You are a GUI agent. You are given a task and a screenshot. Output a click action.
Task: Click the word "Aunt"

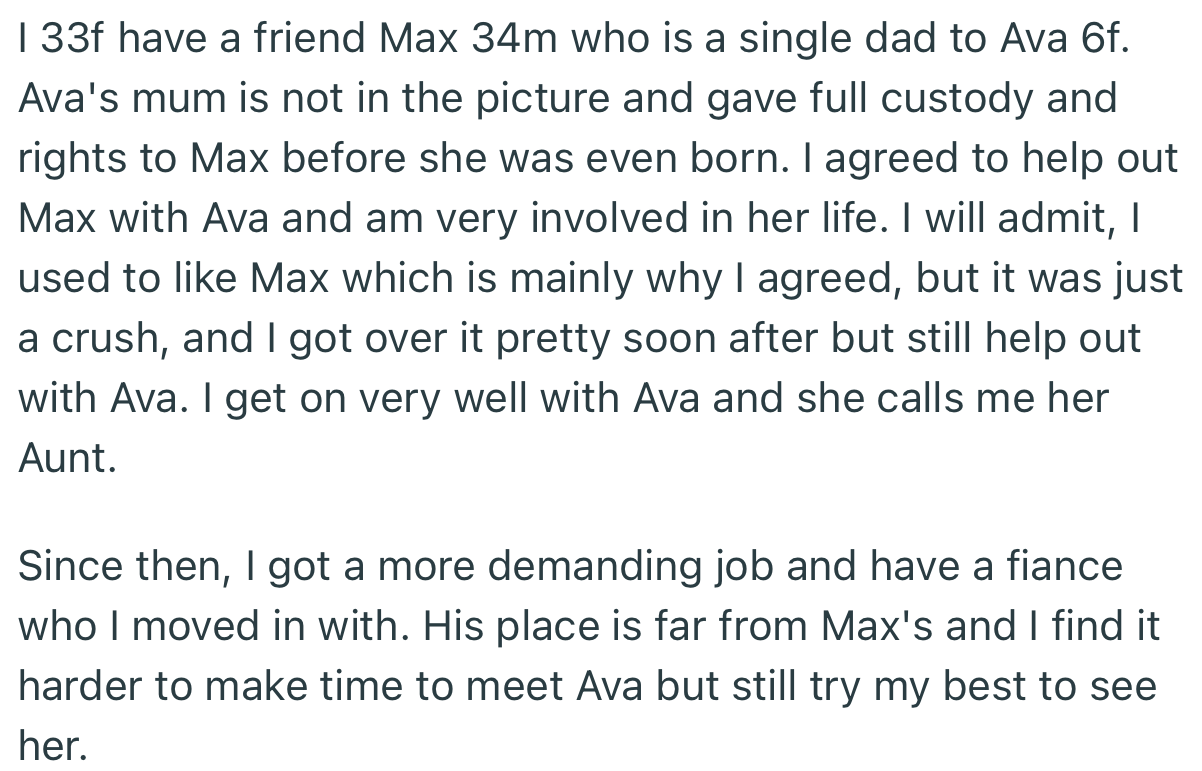(62, 458)
